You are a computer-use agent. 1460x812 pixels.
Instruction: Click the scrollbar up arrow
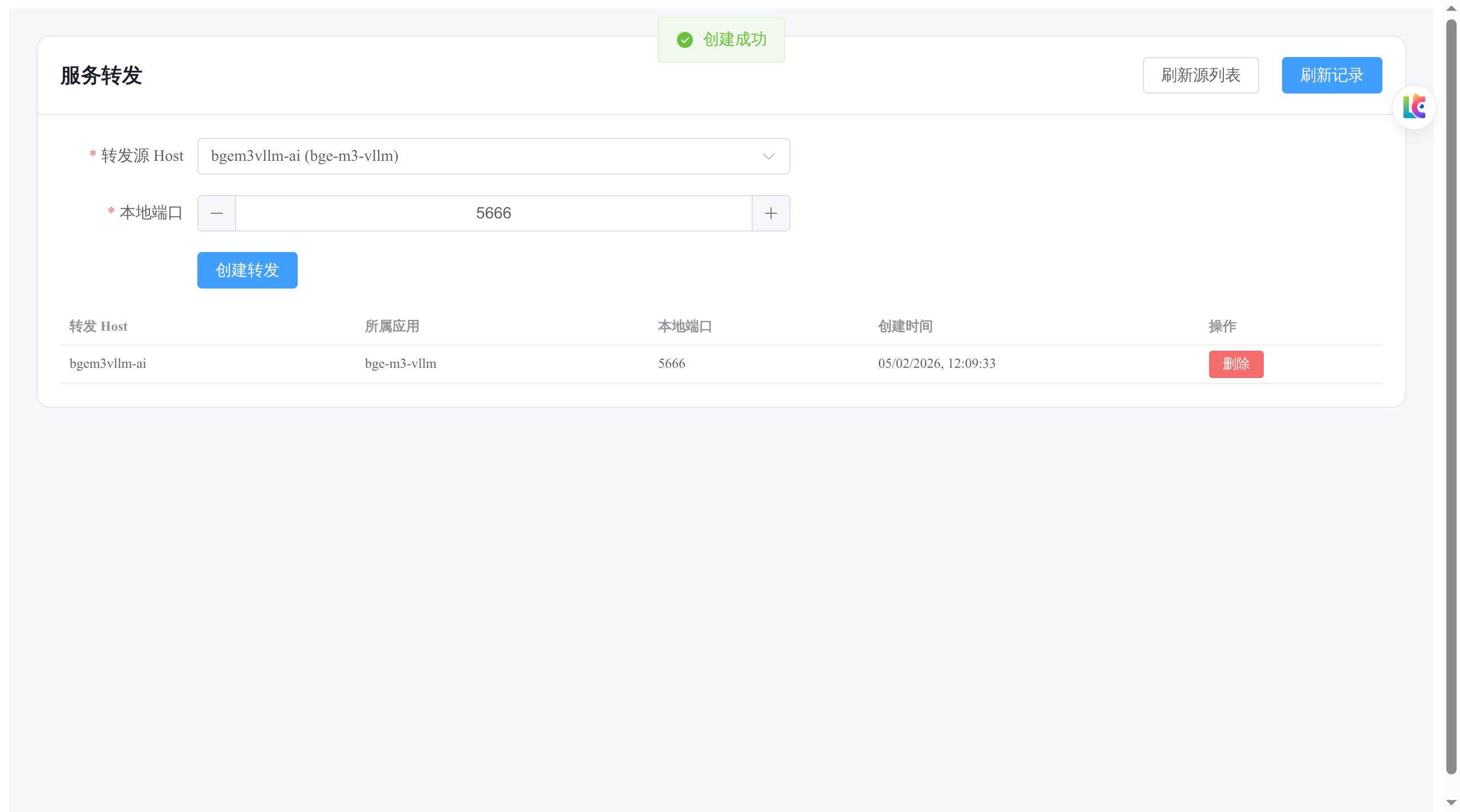pos(1451,8)
